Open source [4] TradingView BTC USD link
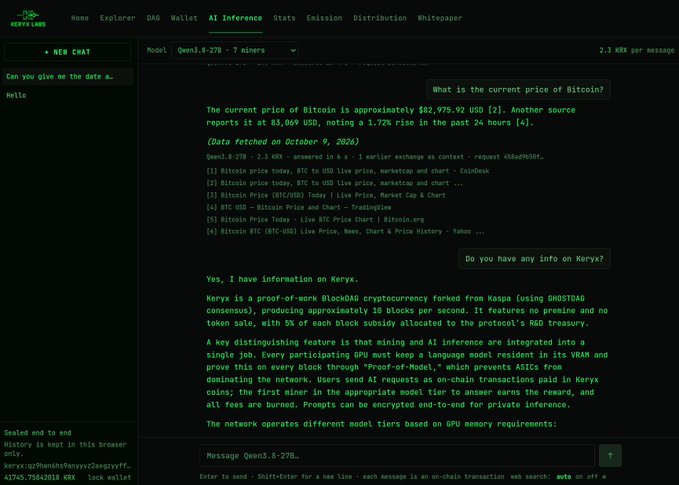Viewport: 679px width, 485px height. [299, 207]
